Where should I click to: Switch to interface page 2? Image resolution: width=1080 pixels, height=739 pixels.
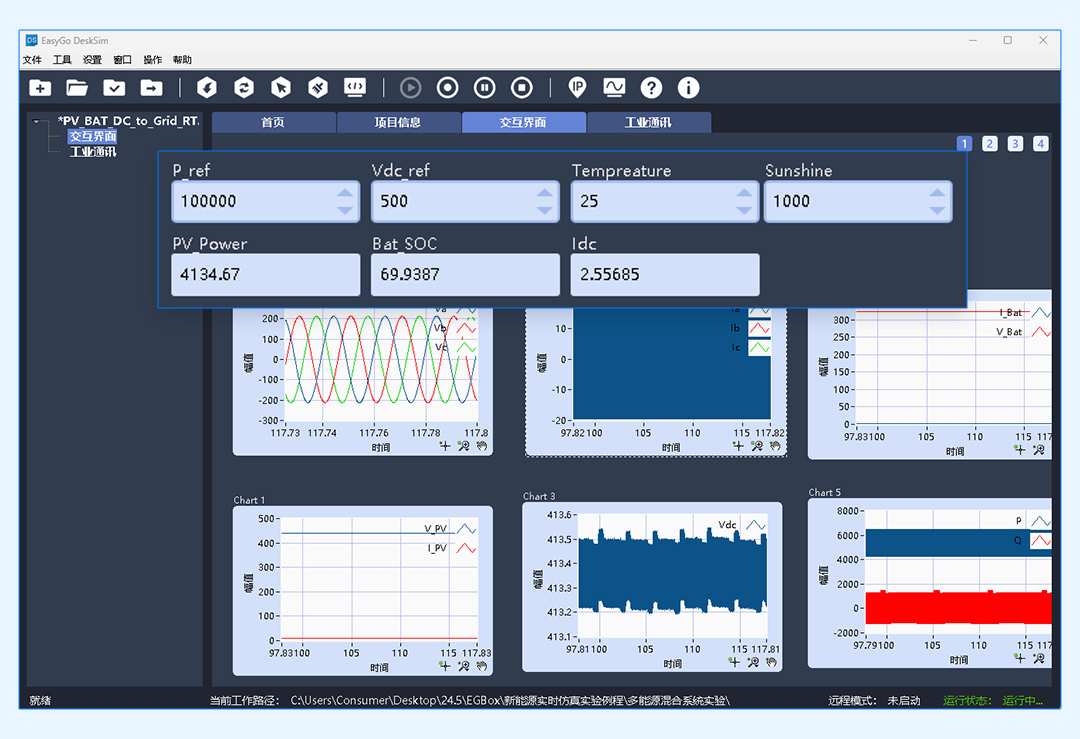(990, 144)
